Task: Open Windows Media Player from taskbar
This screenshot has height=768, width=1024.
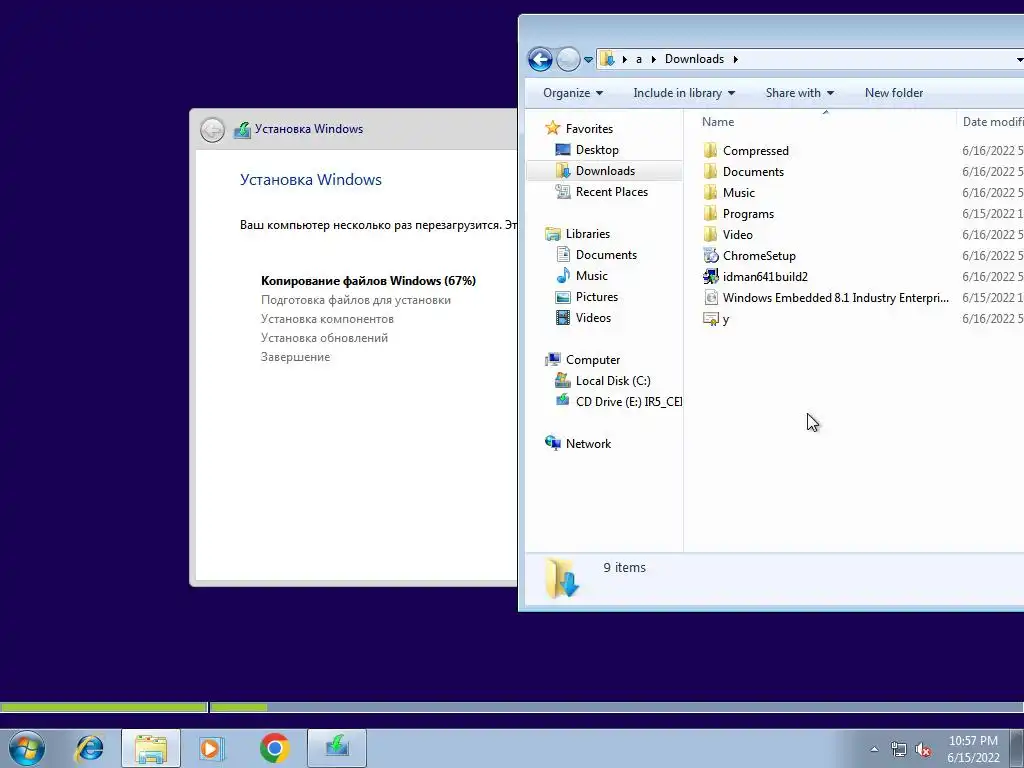Action: coord(211,748)
